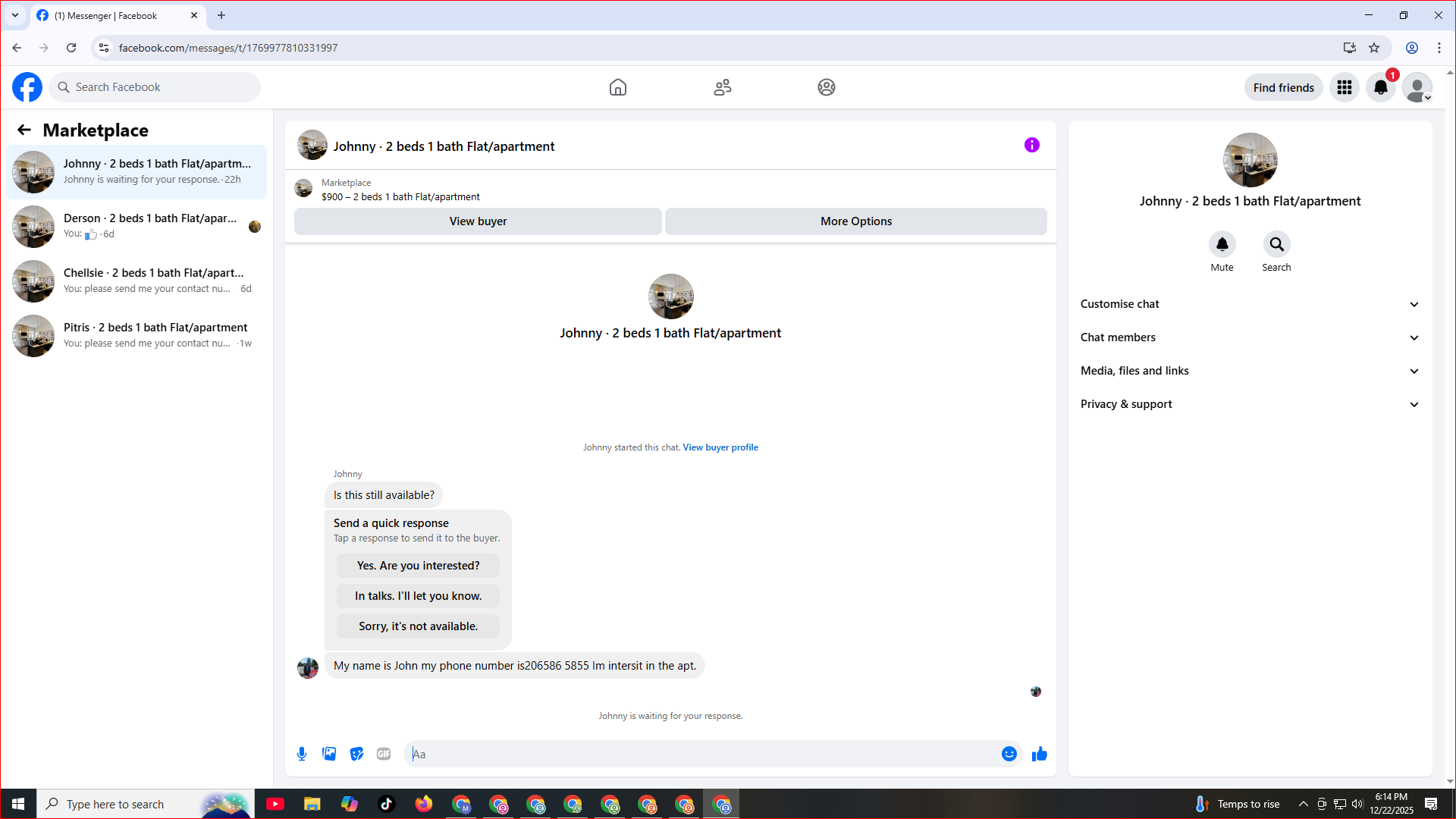Open the sticker picker icon
This screenshot has width=1456, height=819.
356,754
